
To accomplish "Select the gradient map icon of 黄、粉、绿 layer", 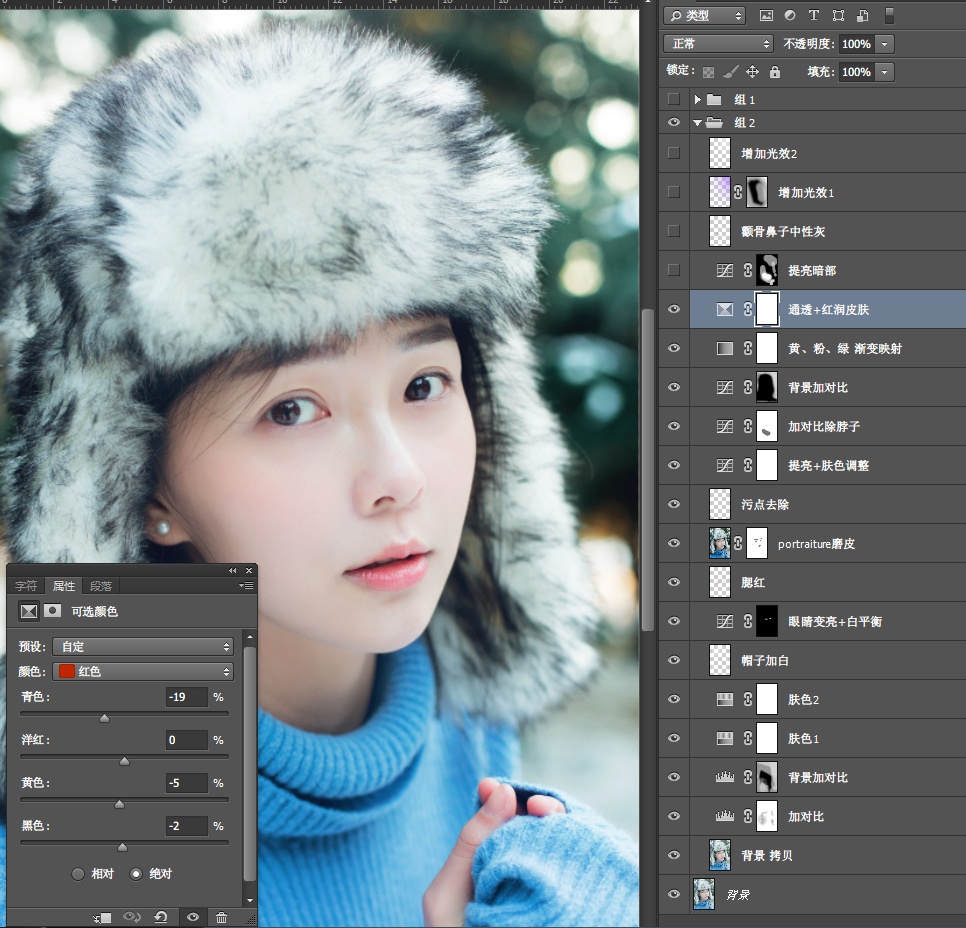I will [x=724, y=348].
